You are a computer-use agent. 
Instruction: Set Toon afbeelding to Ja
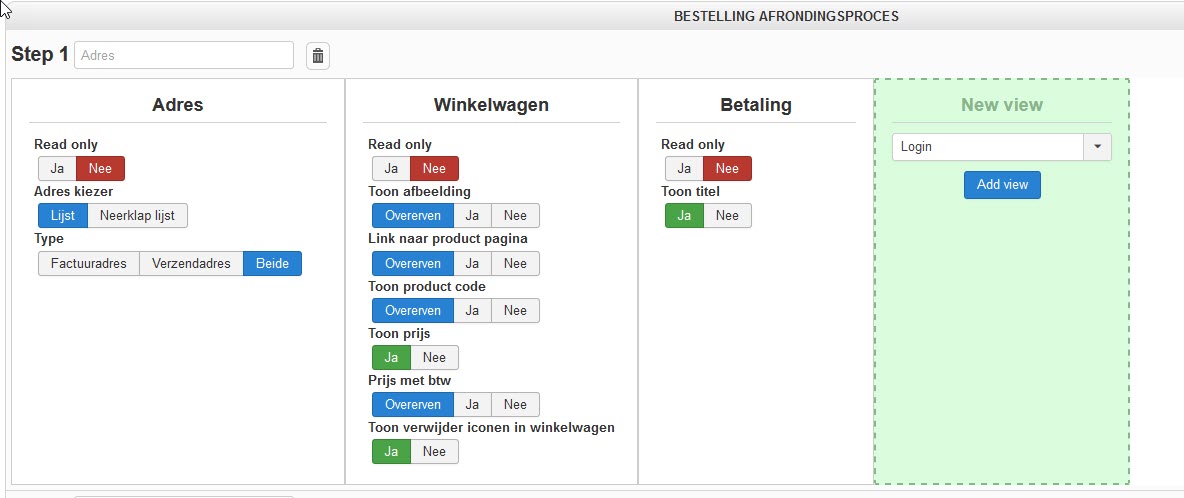coord(472,216)
